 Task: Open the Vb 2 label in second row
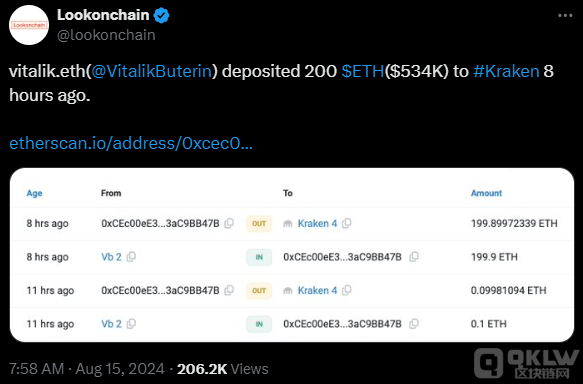click(x=111, y=257)
